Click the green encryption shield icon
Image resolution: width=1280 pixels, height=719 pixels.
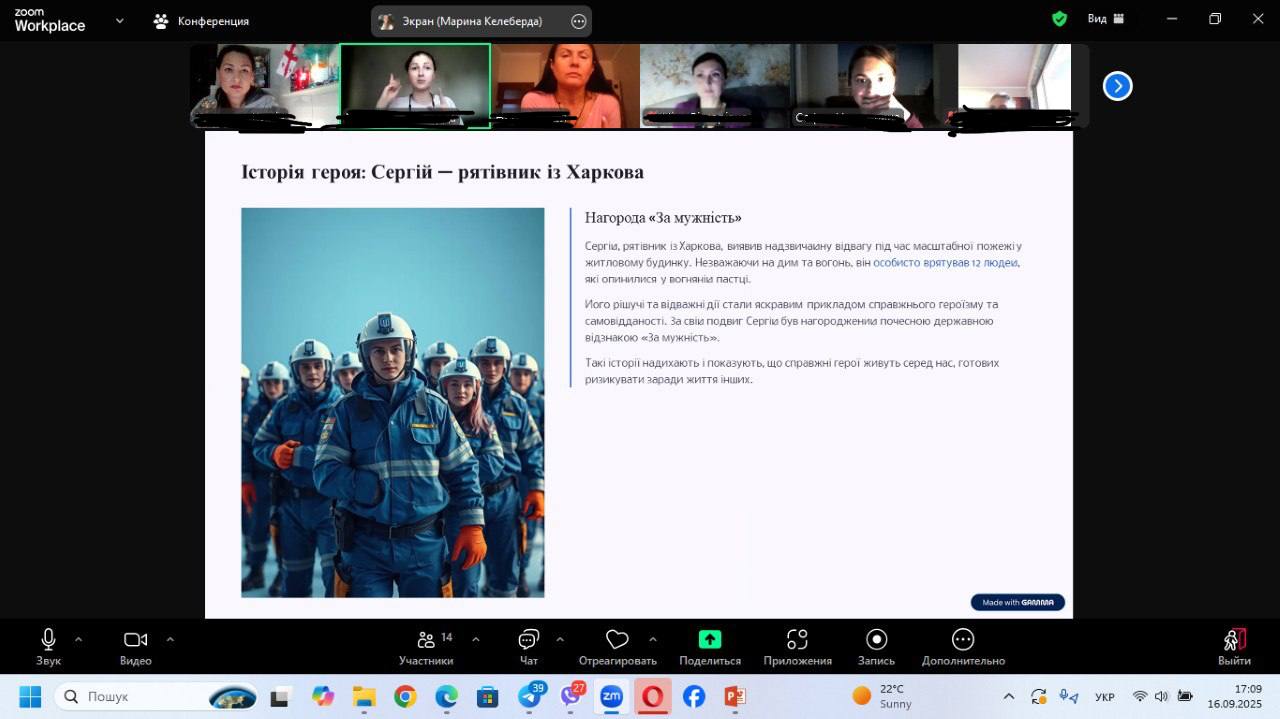coord(1060,19)
